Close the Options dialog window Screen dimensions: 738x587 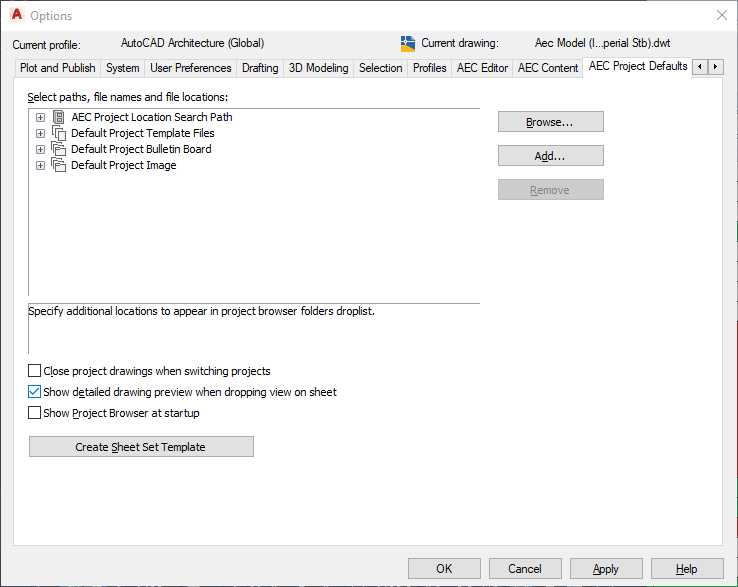click(x=722, y=15)
